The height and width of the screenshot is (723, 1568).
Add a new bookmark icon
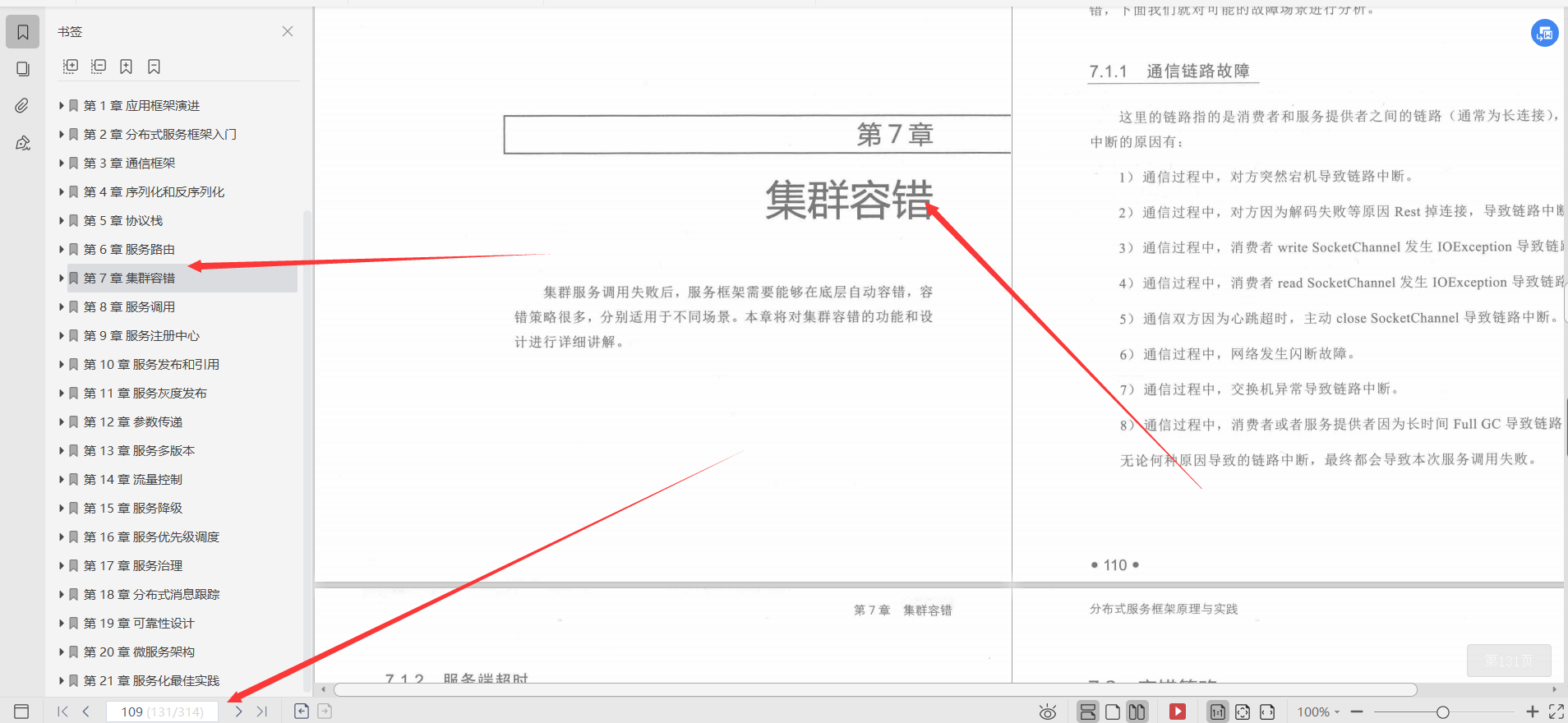point(126,67)
